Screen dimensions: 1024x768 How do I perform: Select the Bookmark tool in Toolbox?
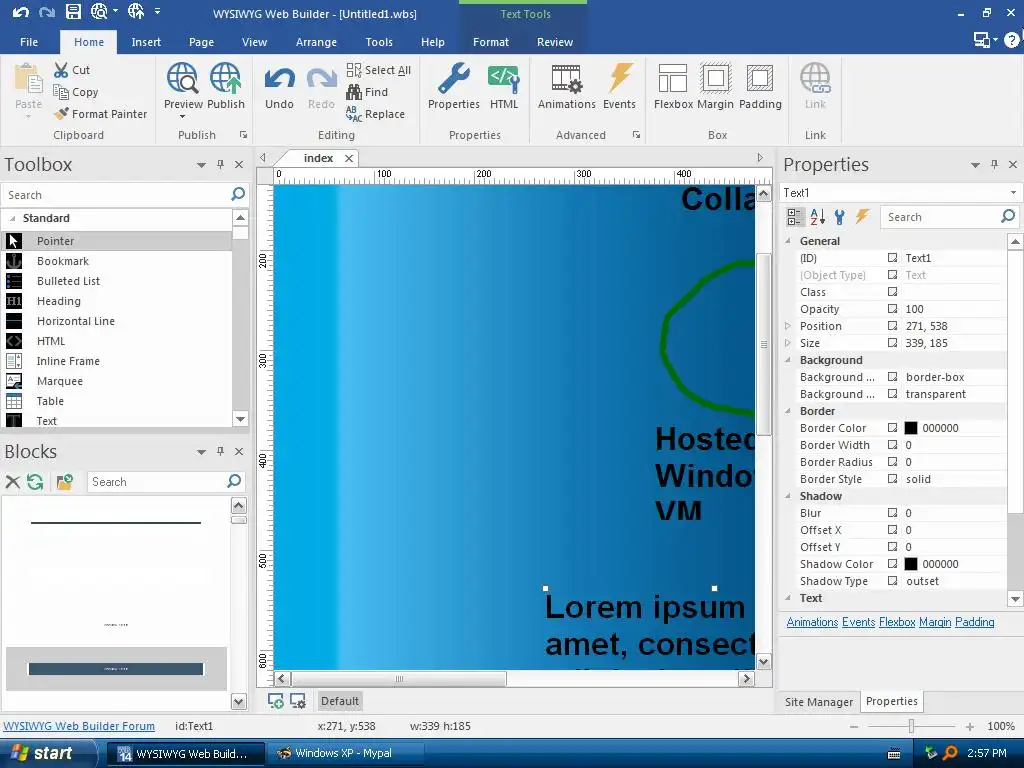[x=118, y=261]
